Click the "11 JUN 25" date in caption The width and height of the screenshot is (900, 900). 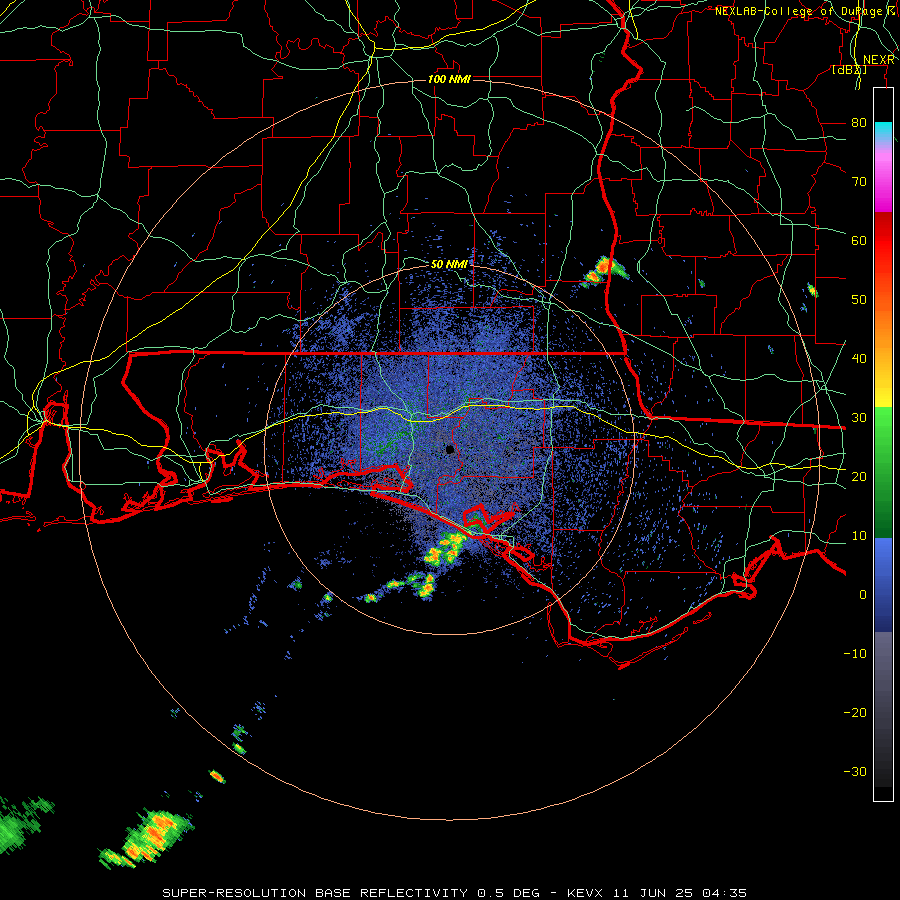click(655, 893)
